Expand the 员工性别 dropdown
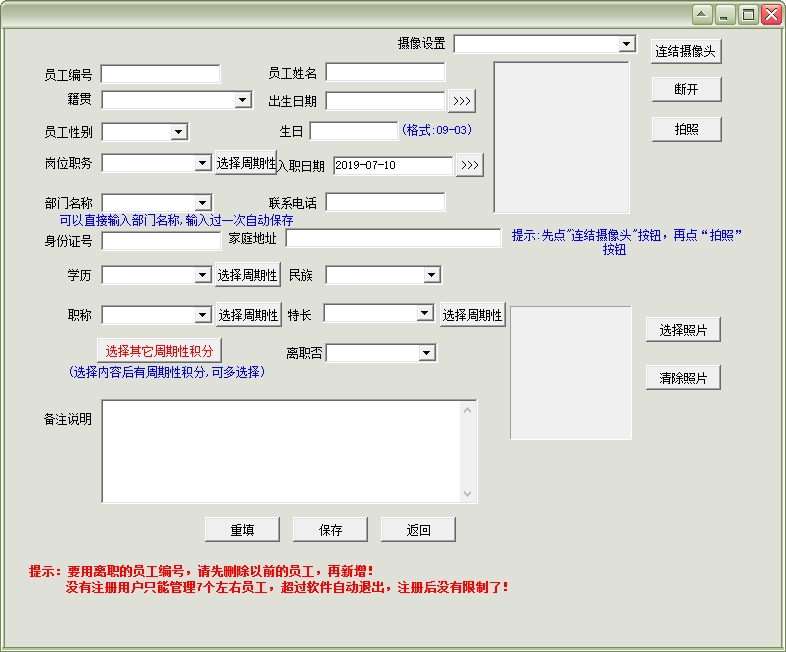Viewport: 786px width, 652px height. click(x=178, y=132)
